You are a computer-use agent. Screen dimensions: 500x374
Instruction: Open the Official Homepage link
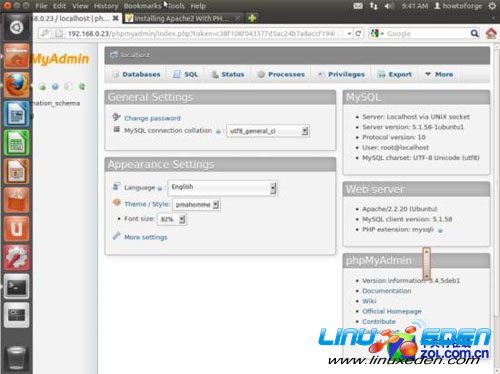click(x=392, y=311)
